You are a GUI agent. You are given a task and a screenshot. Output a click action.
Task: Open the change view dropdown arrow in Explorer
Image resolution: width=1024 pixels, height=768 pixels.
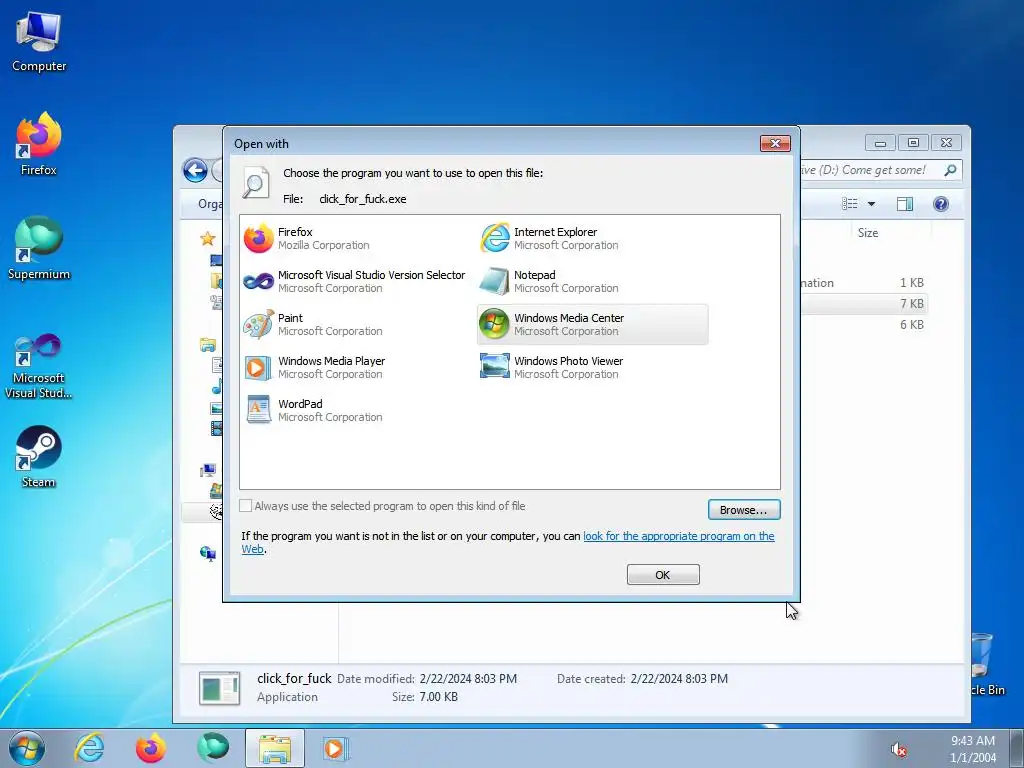click(x=871, y=204)
